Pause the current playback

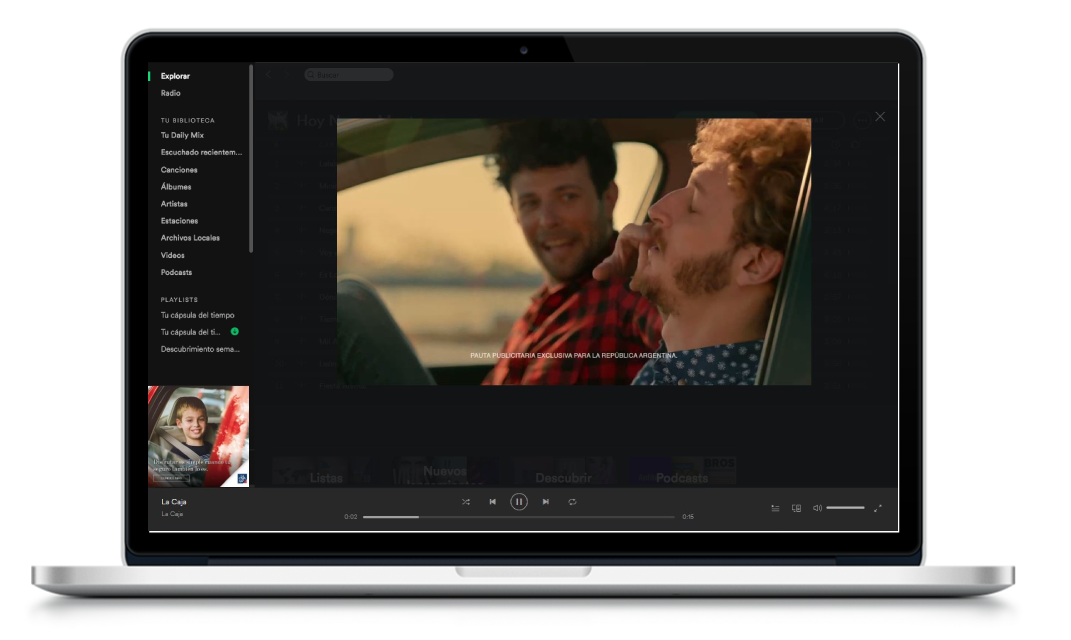pyautogui.click(x=519, y=502)
